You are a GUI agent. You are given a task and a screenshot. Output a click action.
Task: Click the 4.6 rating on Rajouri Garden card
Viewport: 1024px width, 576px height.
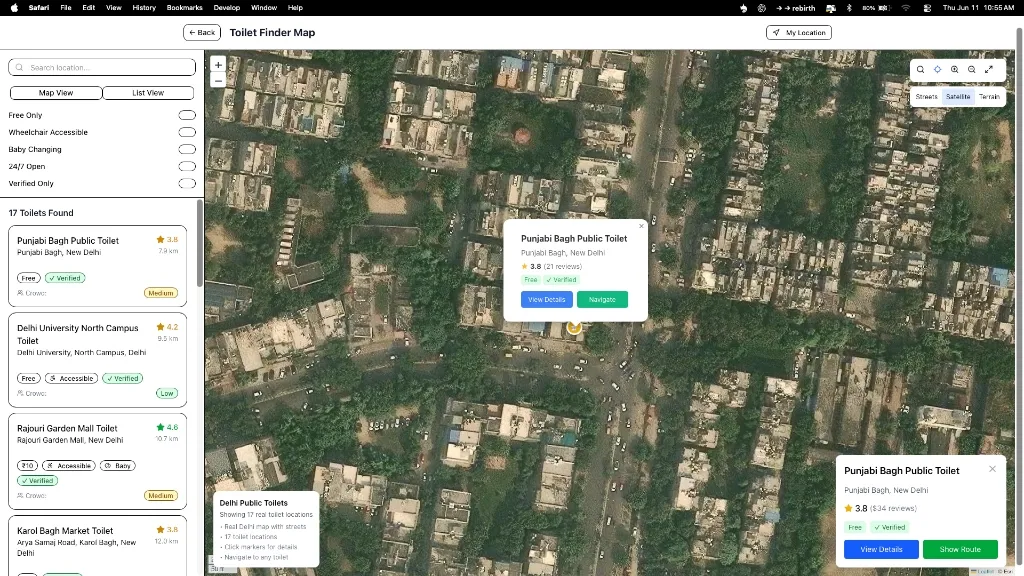[167, 427]
